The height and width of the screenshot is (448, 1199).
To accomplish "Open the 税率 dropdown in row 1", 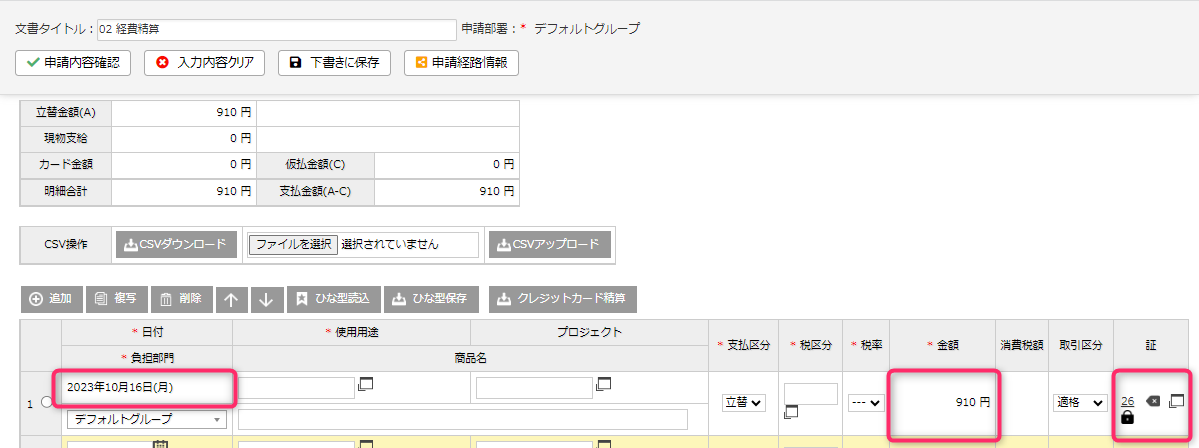I will (x=865, y=402).
